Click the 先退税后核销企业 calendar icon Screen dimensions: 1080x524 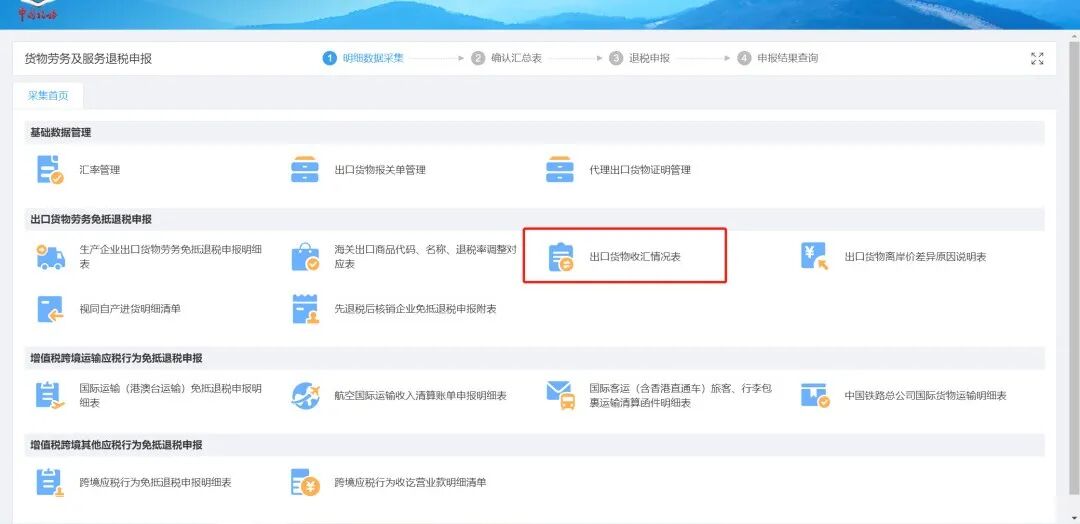tap(304, 309)
